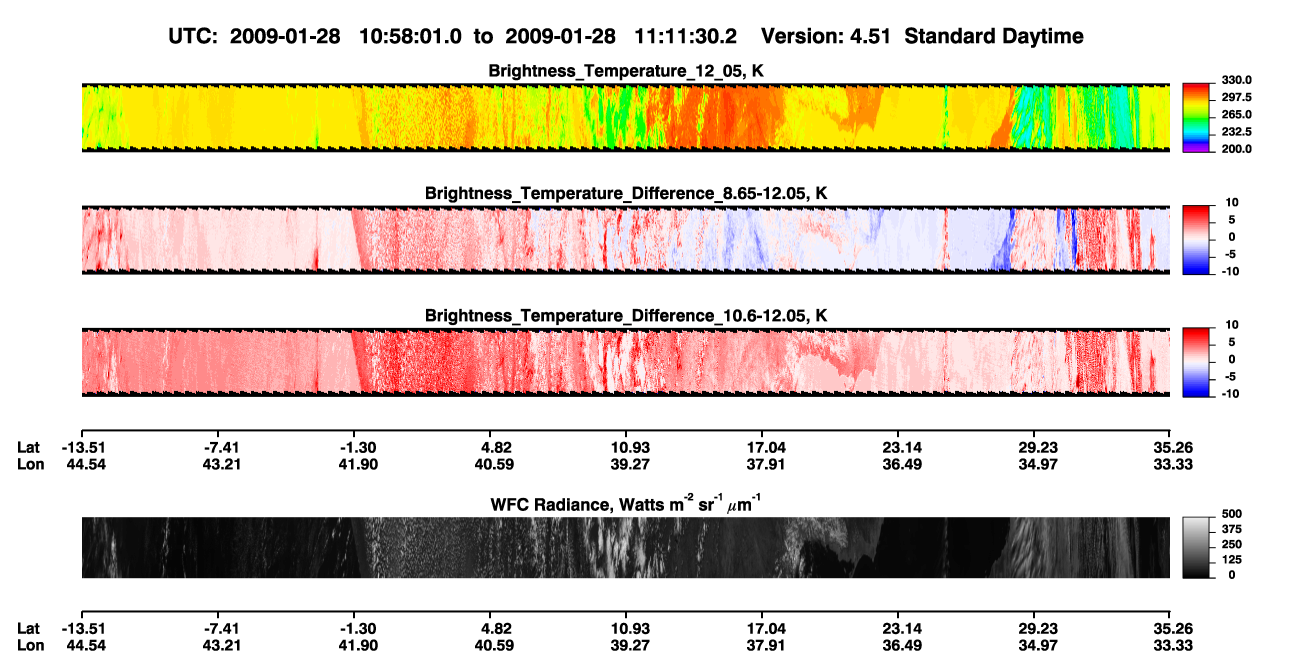1300x667 pixels.
Task: Click latitude 29.23 on axis above WFC Radiance
Action: point(1034,447)
